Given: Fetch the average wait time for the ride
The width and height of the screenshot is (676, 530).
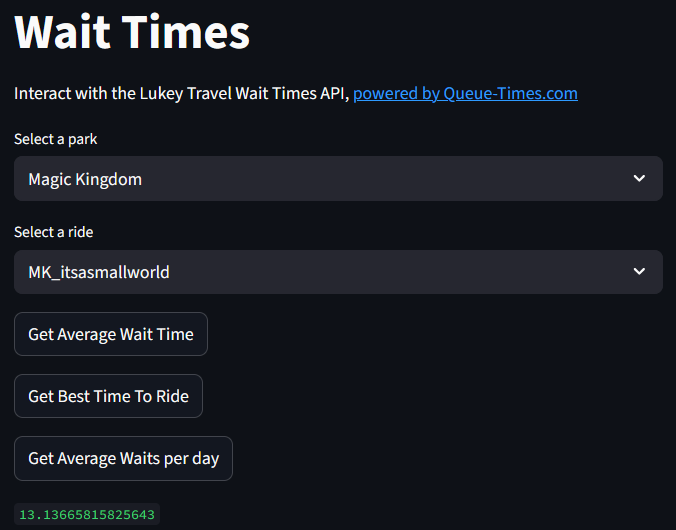Looking at the screenshot, I should pos(111,334).
